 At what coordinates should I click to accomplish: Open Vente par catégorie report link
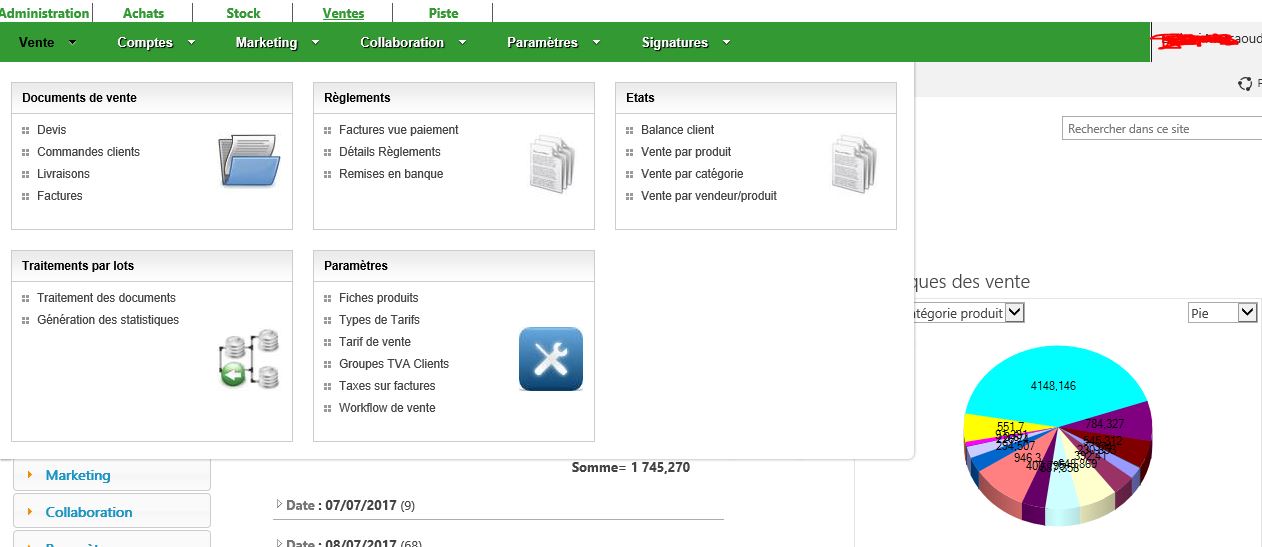pos(691,174)
